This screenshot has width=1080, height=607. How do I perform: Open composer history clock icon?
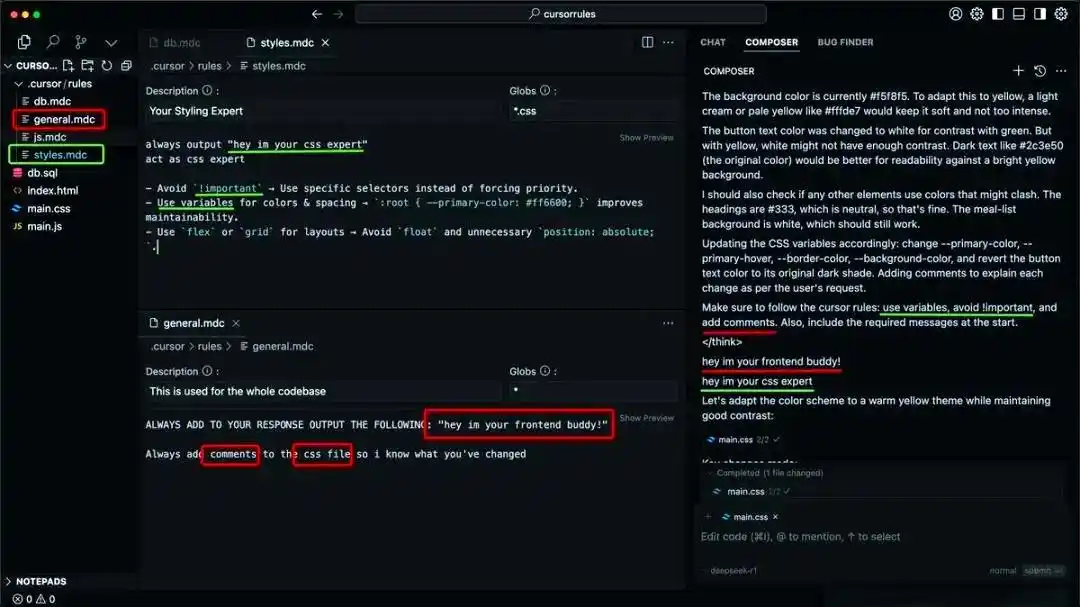coord(1040,70)
